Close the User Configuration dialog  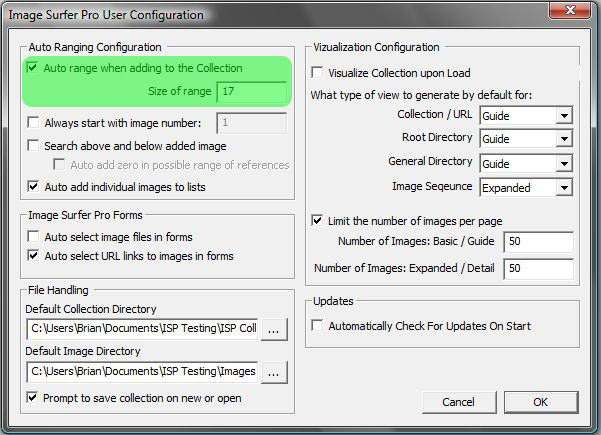coord(570,10)
